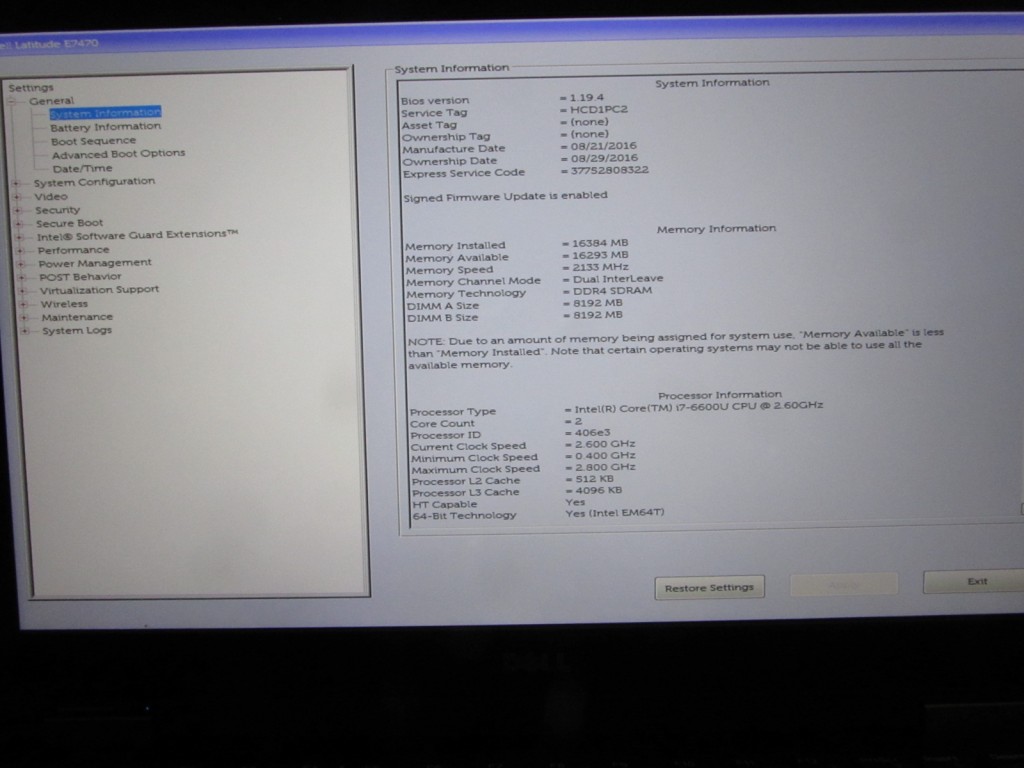Select the Secure Boot label
Screen dimensions: 1024x768
(x=69, y=223)
